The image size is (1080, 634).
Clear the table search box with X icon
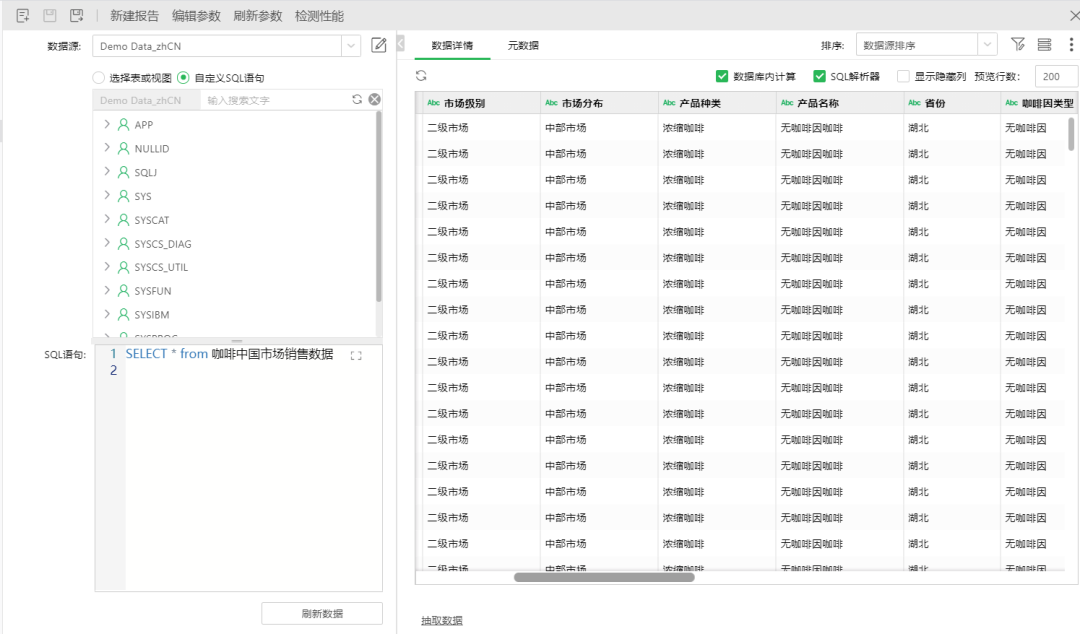click(374, 100)
